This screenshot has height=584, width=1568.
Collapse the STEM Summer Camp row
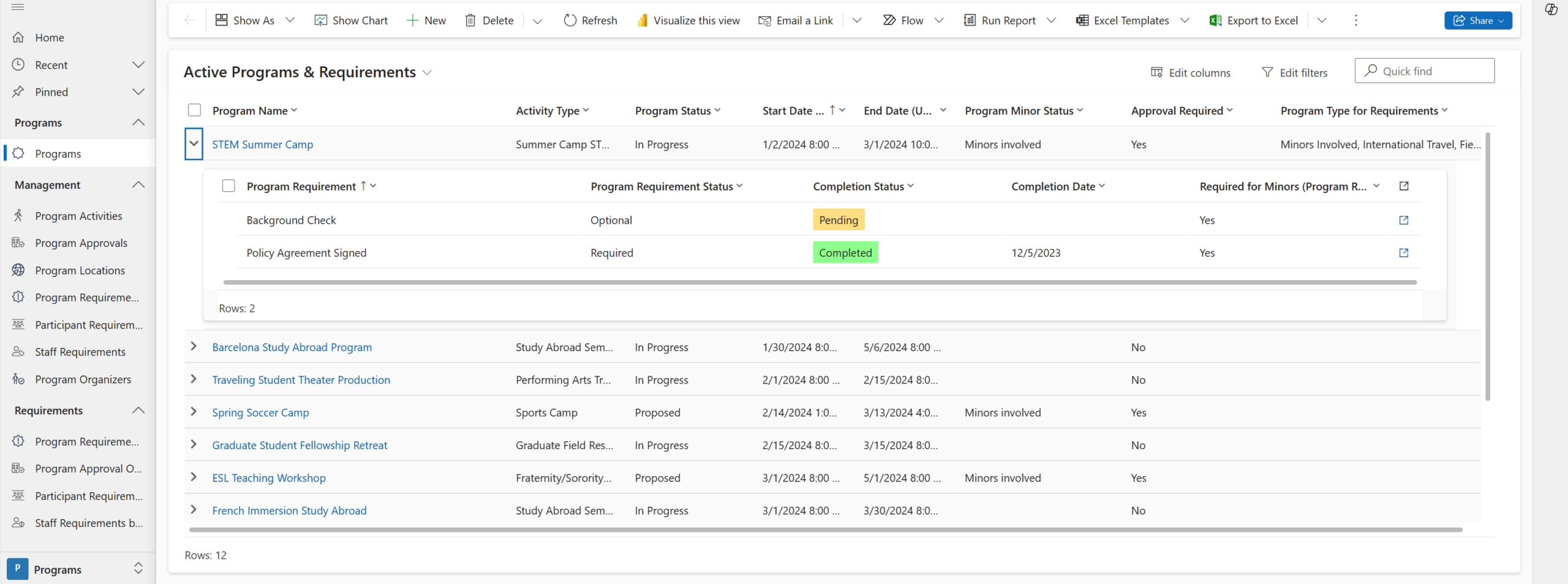pyautogui.click(x=194, y=144)
